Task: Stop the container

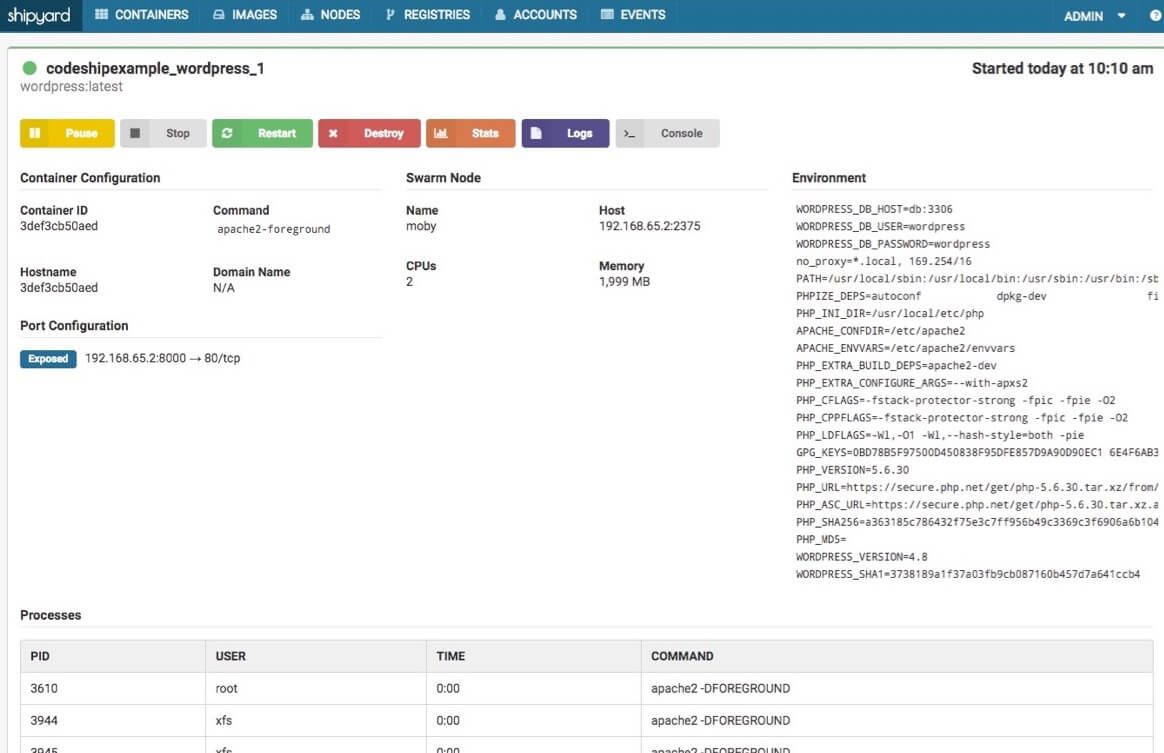Action: pos(163,133)
